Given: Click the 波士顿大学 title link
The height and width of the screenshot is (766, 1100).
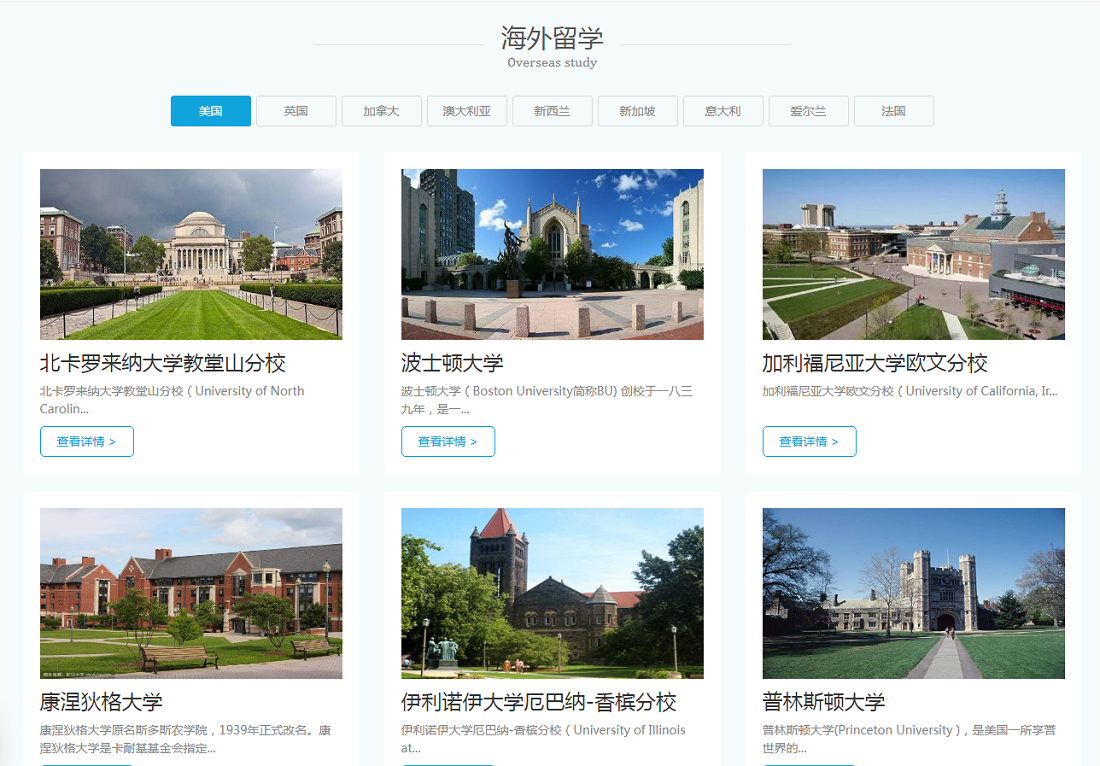Looking at the screenshot, I should (x=452, y=363).
